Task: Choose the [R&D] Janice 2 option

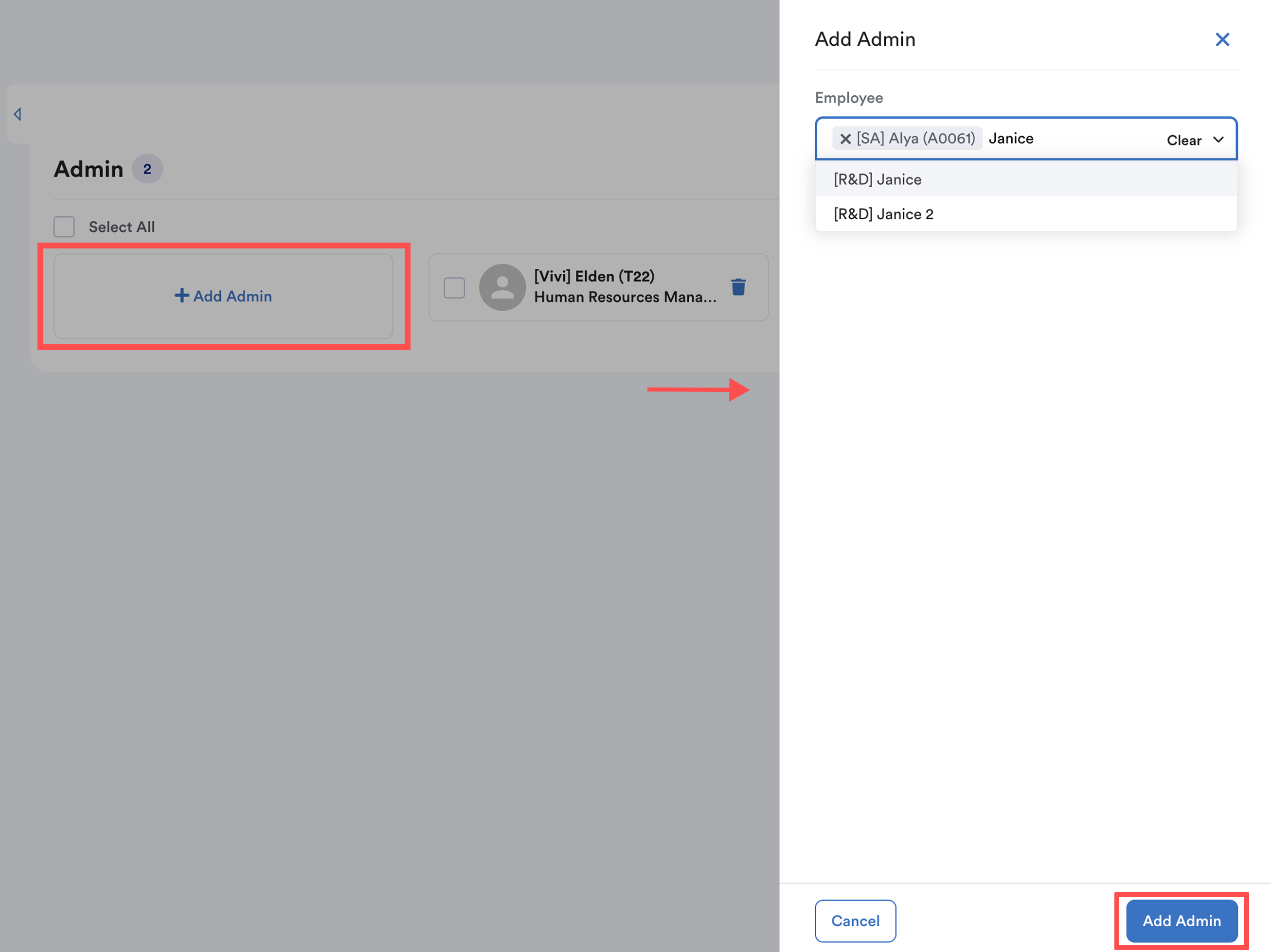Action: pos(883,214)
